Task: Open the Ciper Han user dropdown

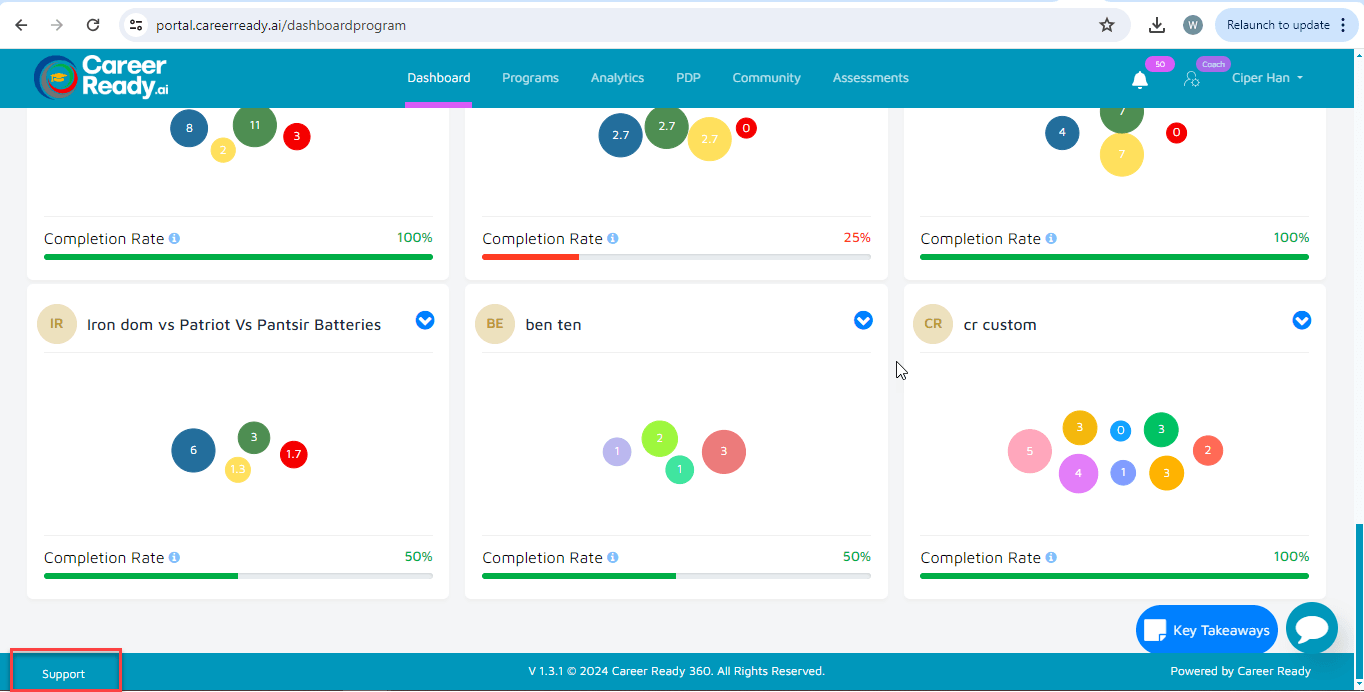Action: pos(1267,78)
